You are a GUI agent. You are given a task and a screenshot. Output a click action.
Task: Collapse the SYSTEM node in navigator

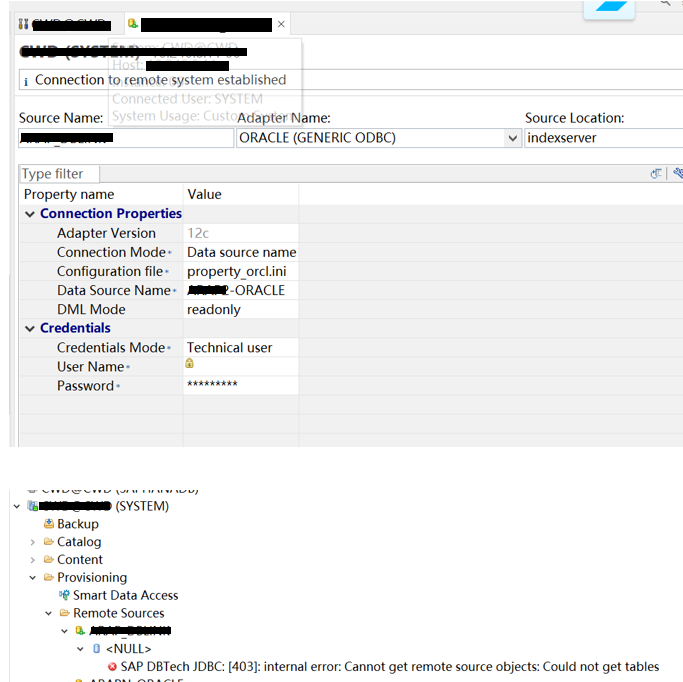click(17, 506)
